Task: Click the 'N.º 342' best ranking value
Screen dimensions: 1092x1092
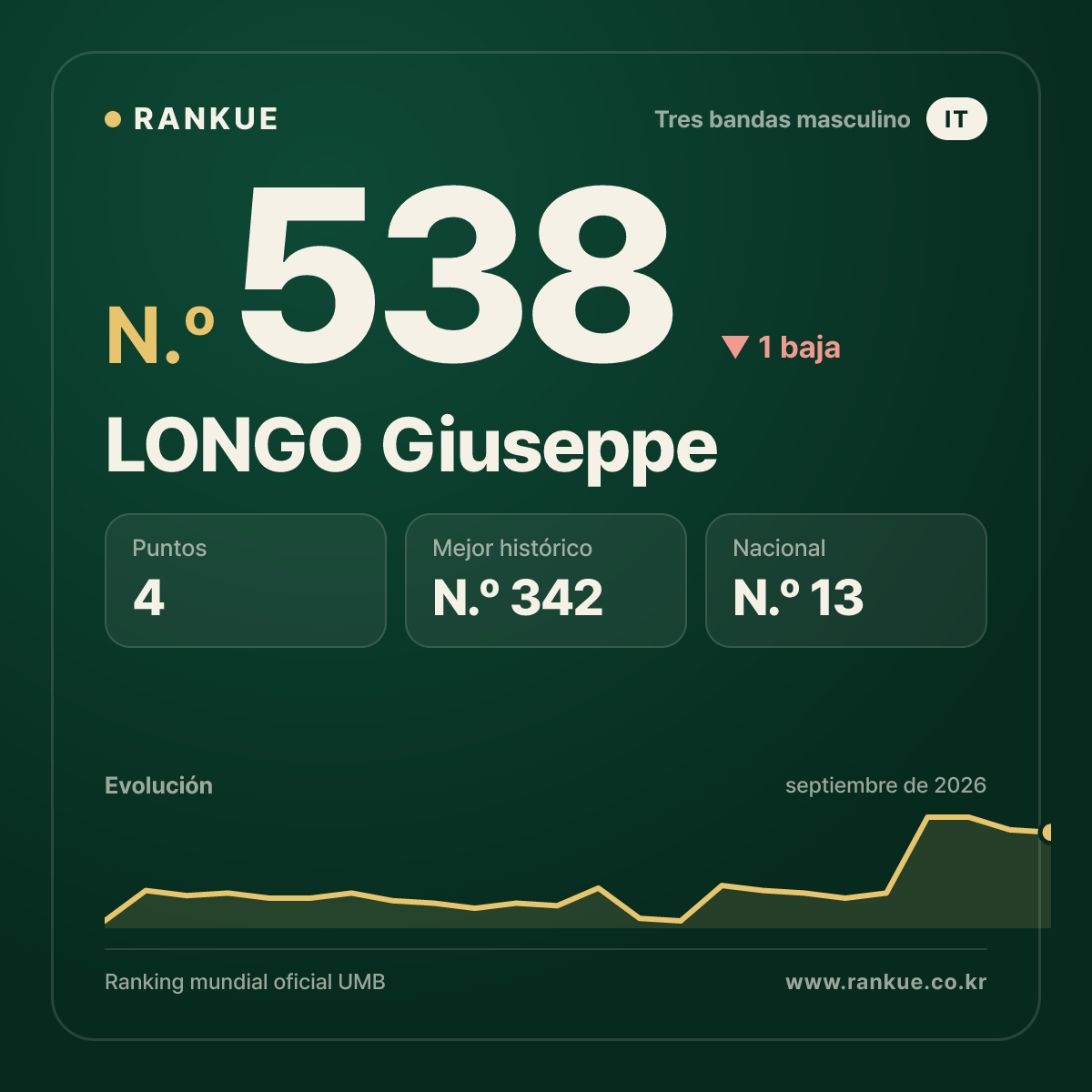Action: pyautogui.click(x=518, y=598)
